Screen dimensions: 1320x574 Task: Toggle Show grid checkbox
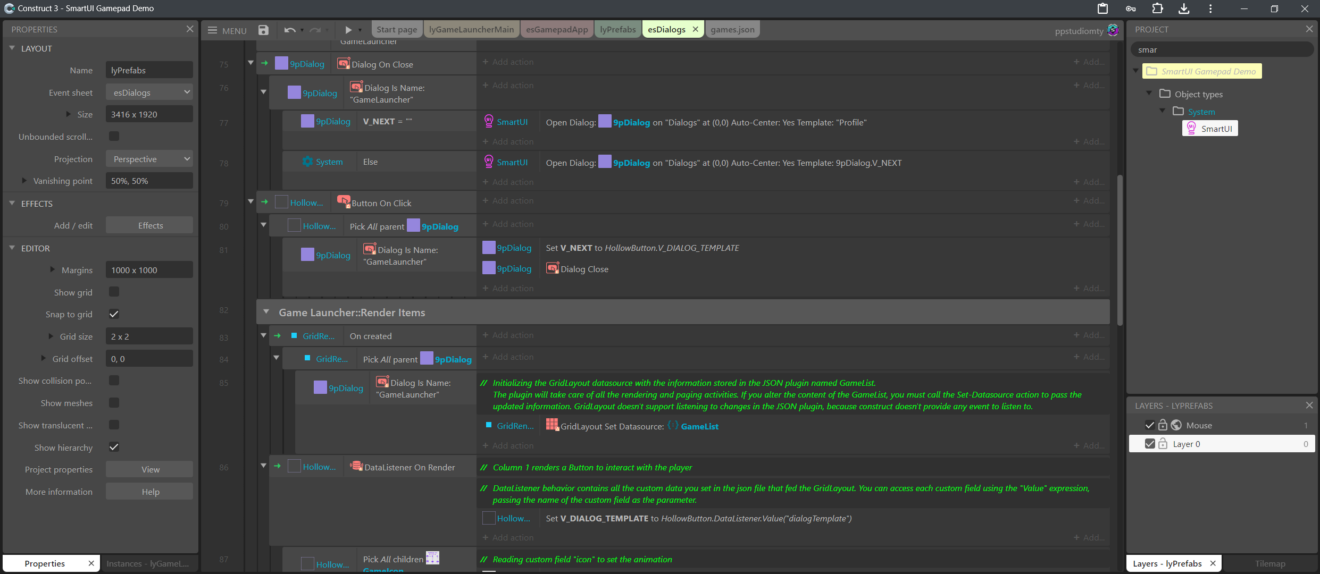click(x=113, y=292)
